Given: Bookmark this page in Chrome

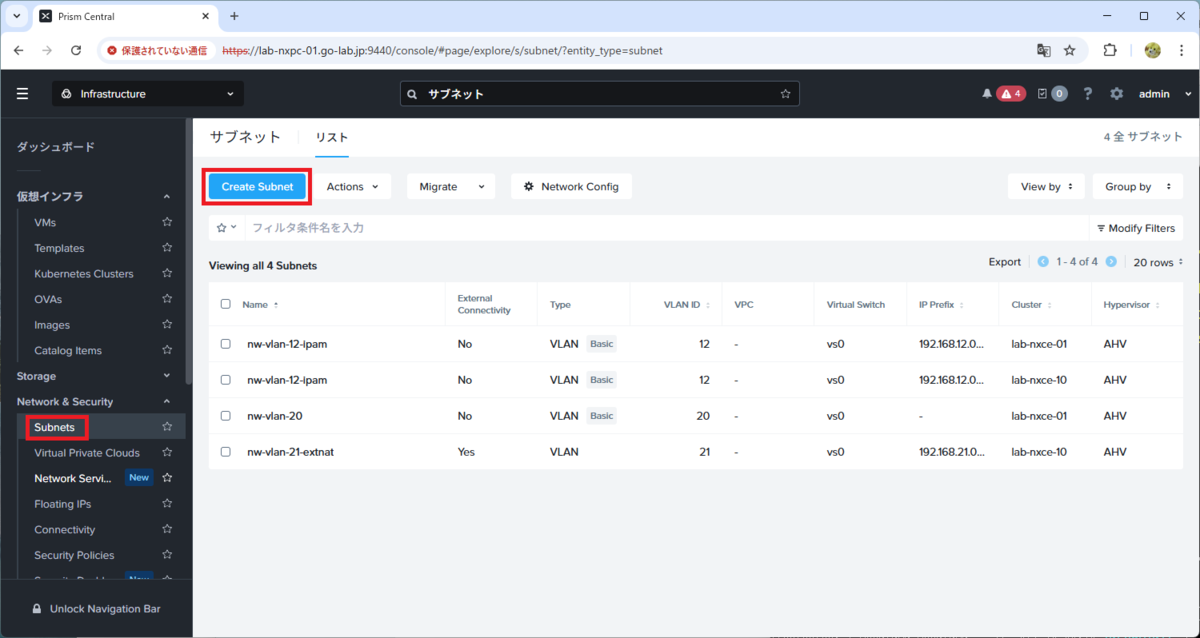Looking at the screenshot, I should (x=1069, y=50).
